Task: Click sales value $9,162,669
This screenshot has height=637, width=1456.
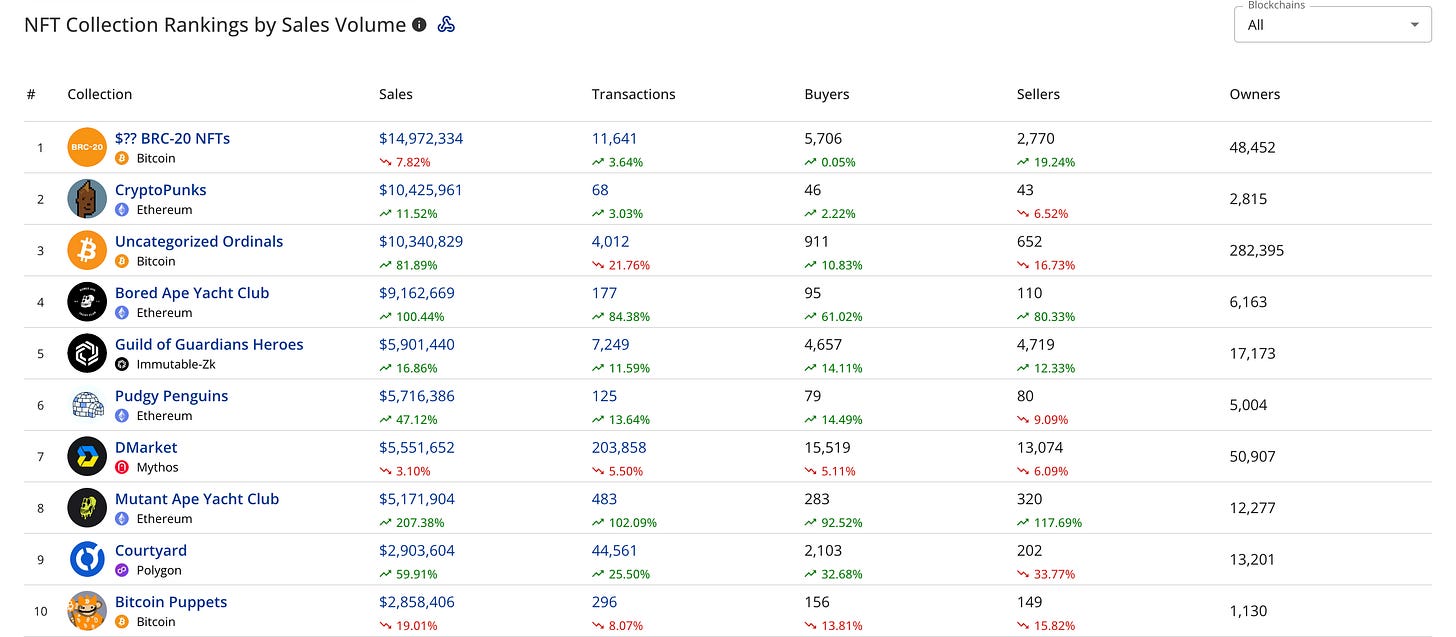Action: pyautogui.click(x=417, y=293)
